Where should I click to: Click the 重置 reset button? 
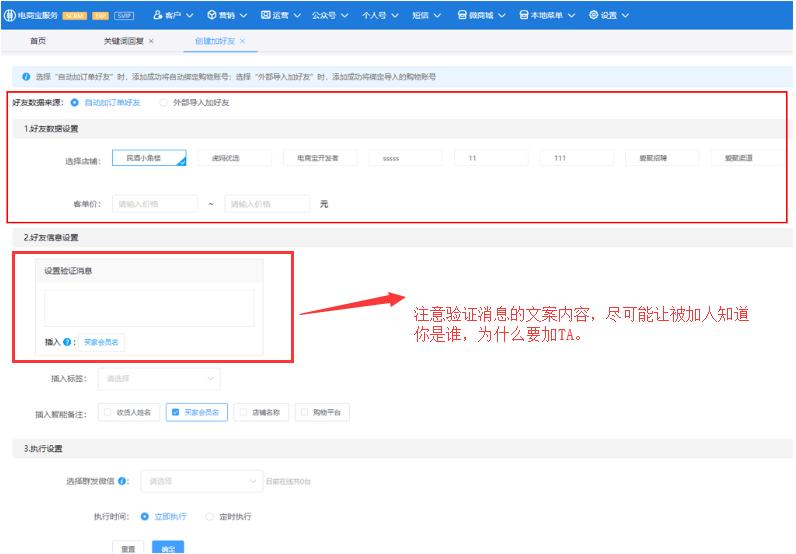pyautogui.click(x=128, y=548)
